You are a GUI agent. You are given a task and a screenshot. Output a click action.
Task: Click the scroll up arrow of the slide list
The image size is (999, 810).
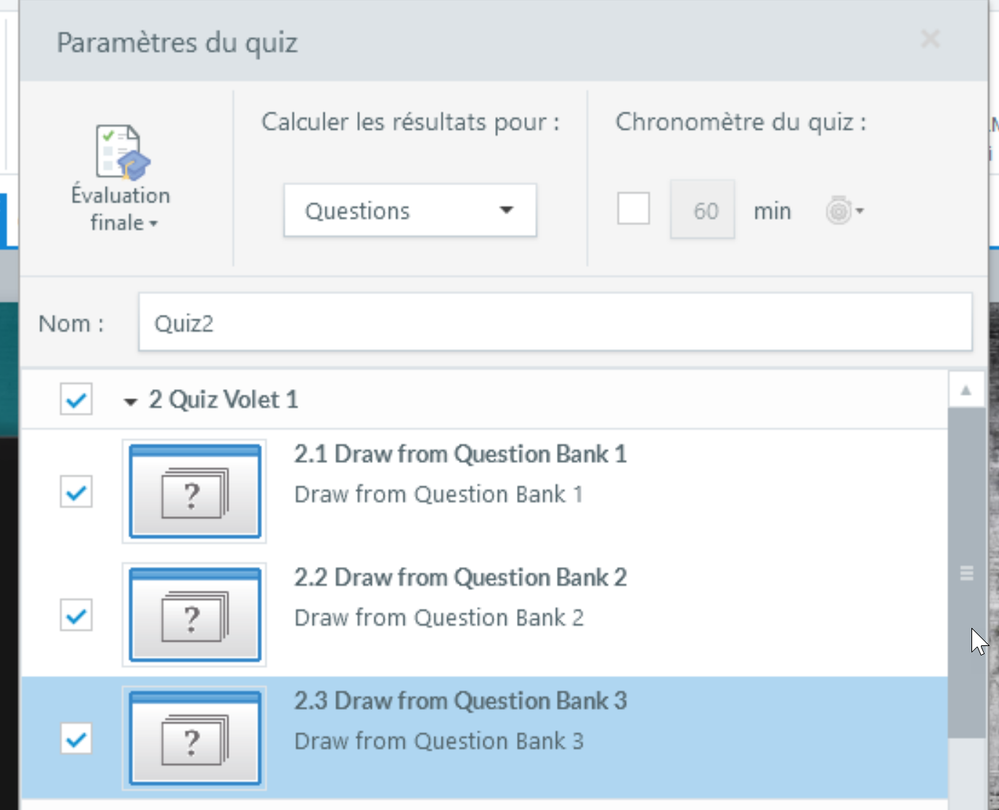pos(966,390)
